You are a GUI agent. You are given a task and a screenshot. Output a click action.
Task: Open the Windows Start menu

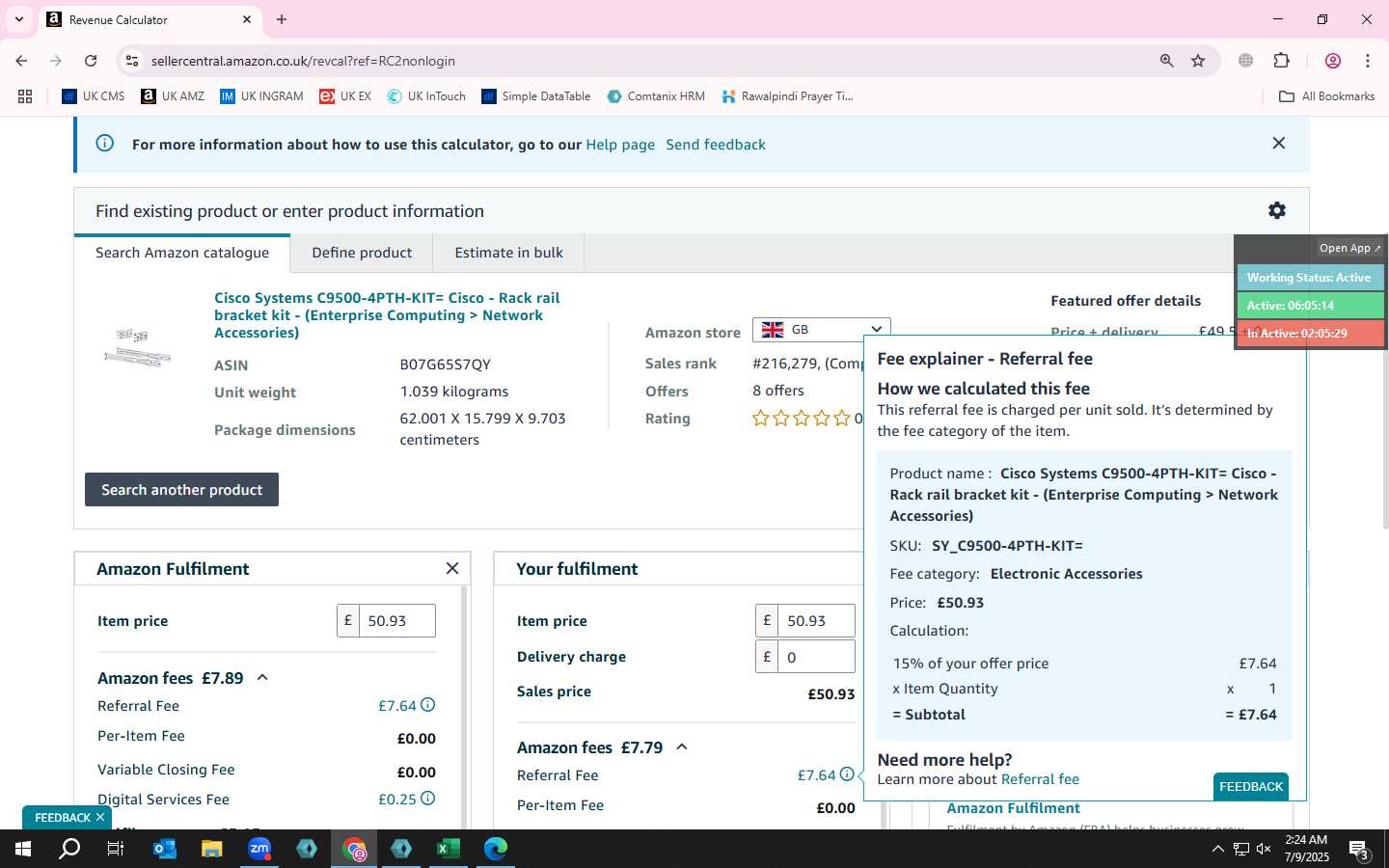click(x=23, y=849)
